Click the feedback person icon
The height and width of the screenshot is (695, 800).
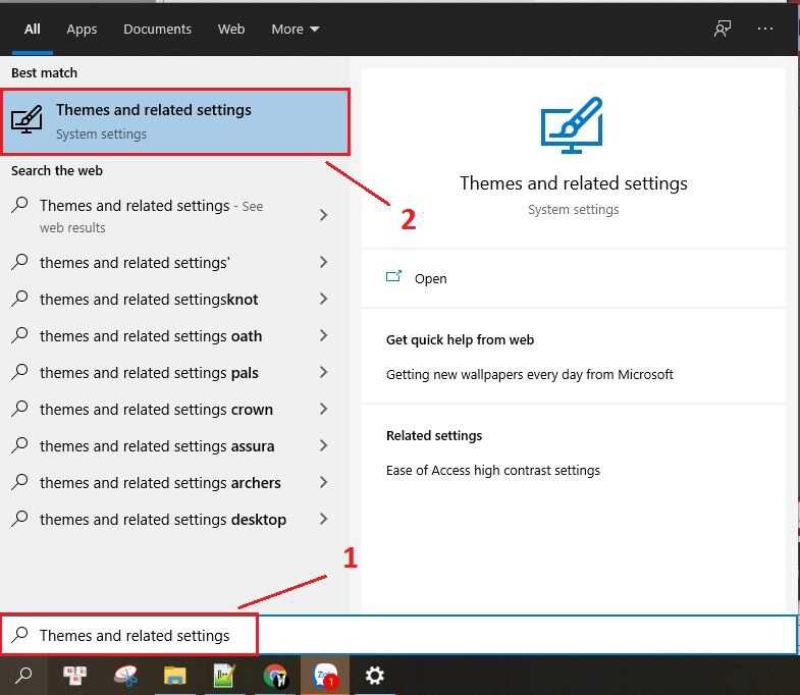point(722,29)
